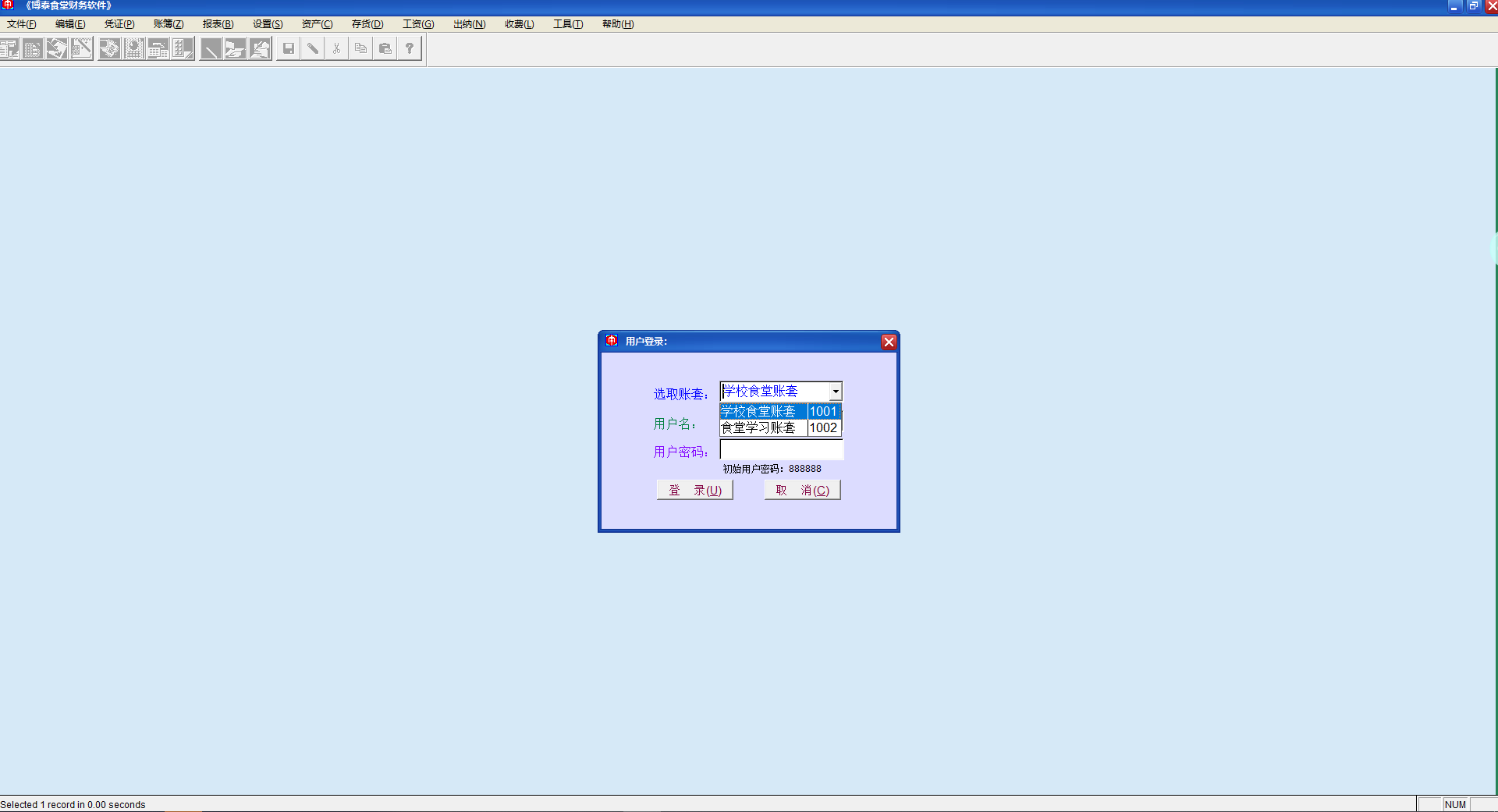Open the 资产(C) menu

pos(318,24)
